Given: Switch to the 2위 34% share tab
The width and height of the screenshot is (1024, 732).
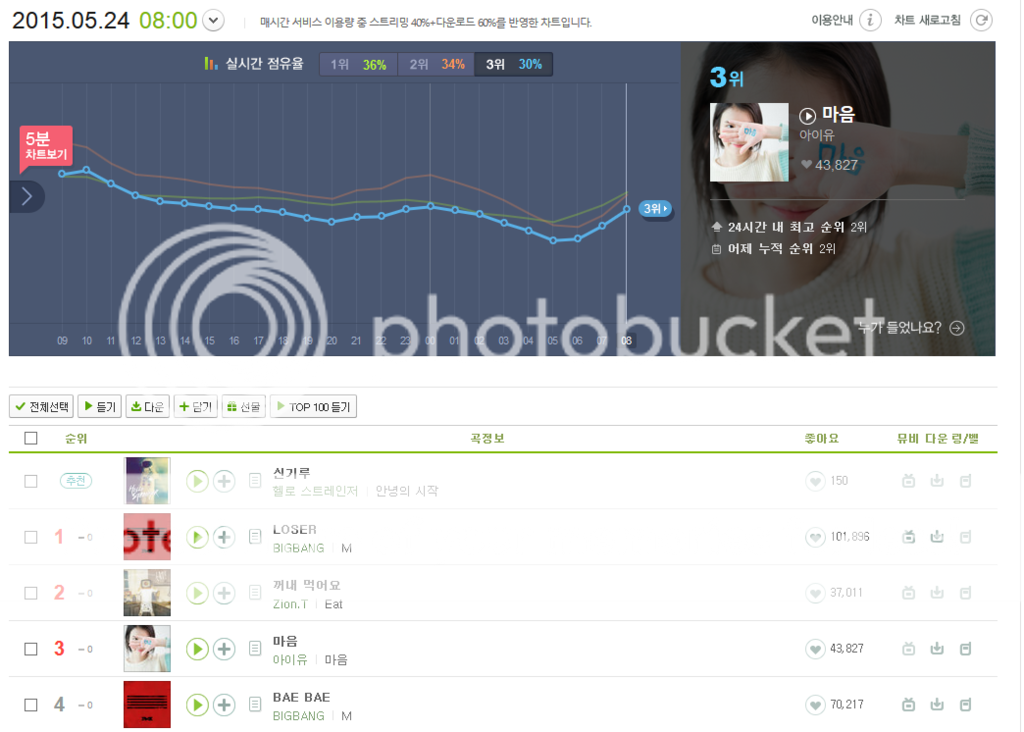Looking at the screenshot, I should (436, 64).
